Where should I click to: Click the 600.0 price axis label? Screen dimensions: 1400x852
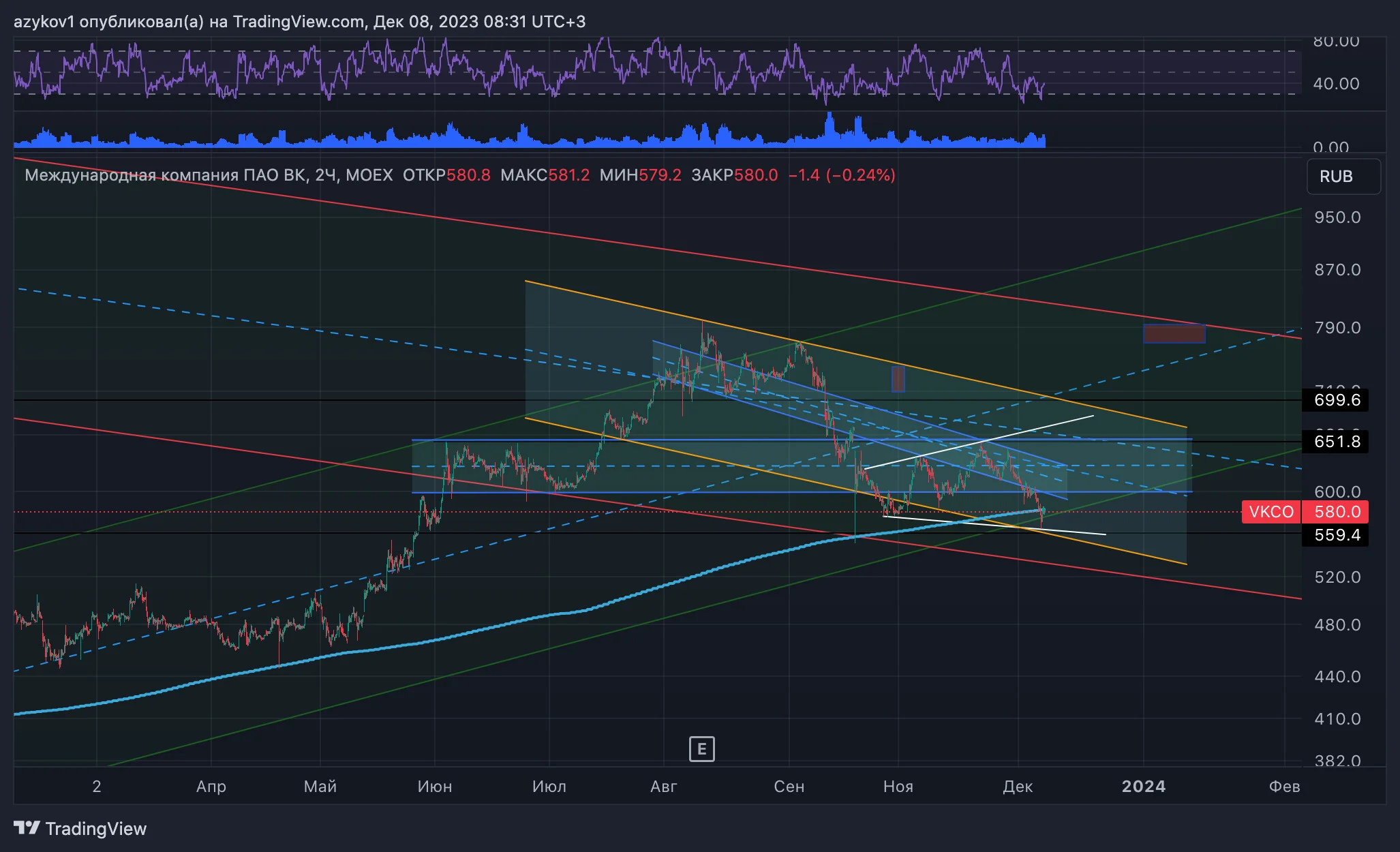(1337, 492)
